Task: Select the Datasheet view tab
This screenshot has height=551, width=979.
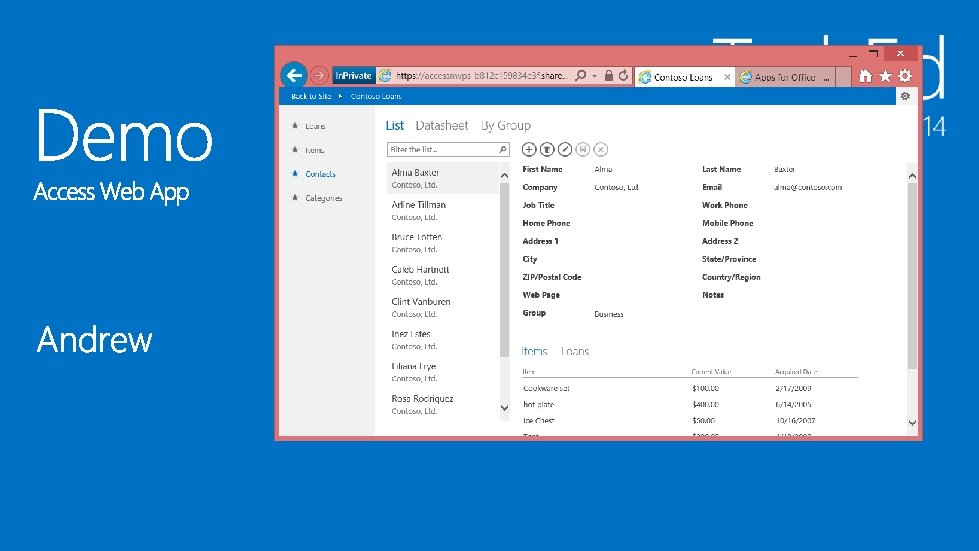Action: 441,125
